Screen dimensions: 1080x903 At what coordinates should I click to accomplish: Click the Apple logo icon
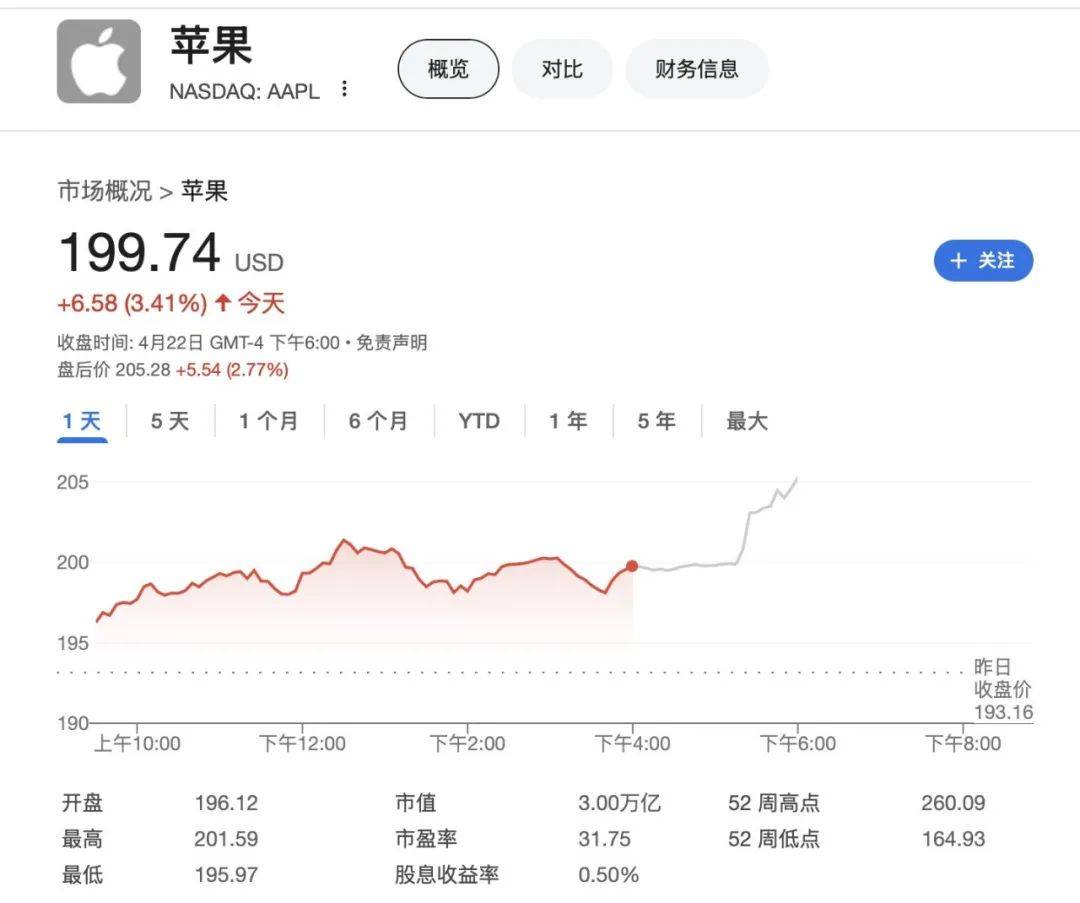tap(97, 60)
